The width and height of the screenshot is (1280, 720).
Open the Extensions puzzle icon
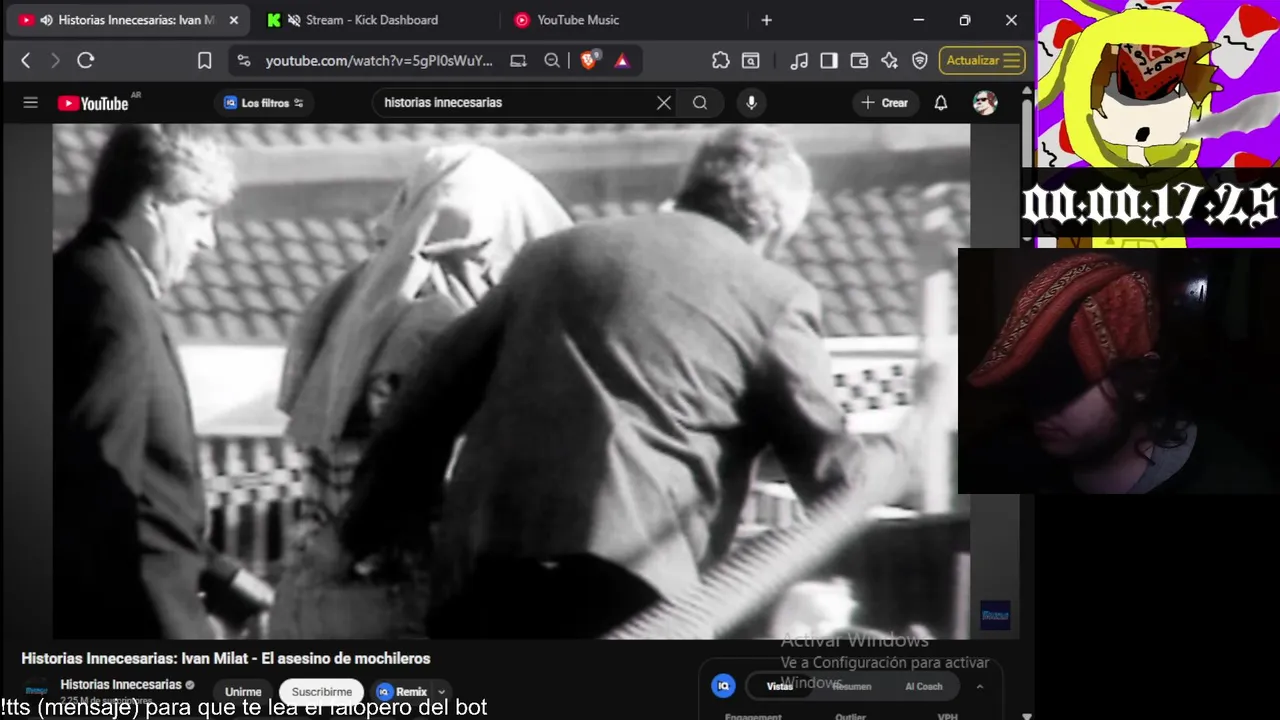tap(721, 61)
